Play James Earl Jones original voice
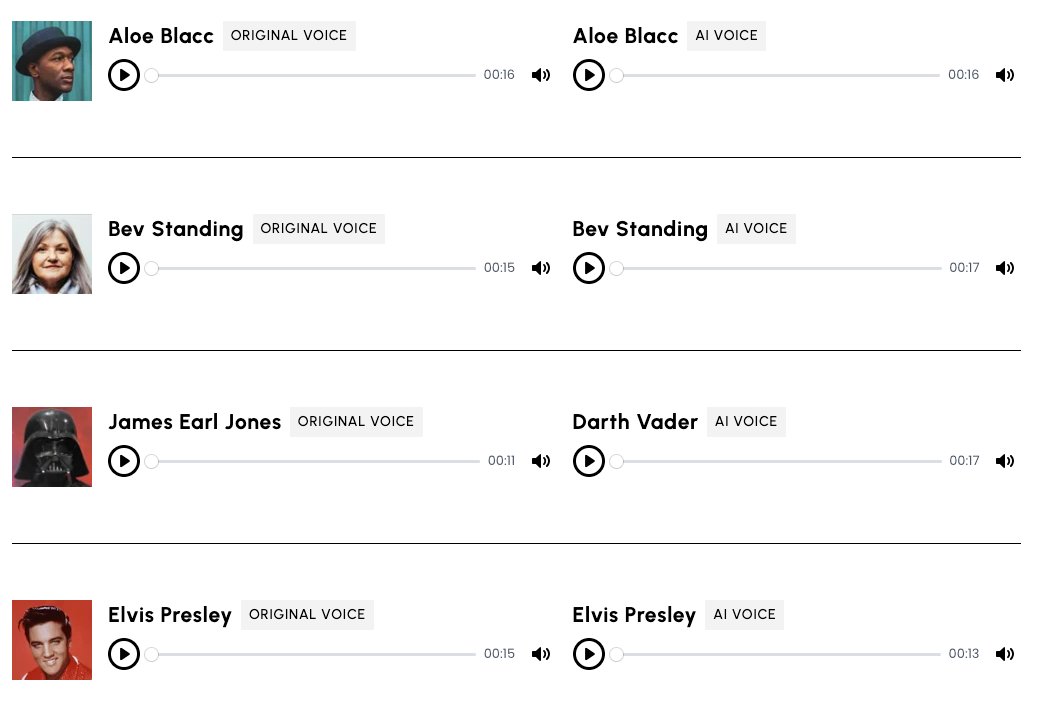 [x=124, y=461]
